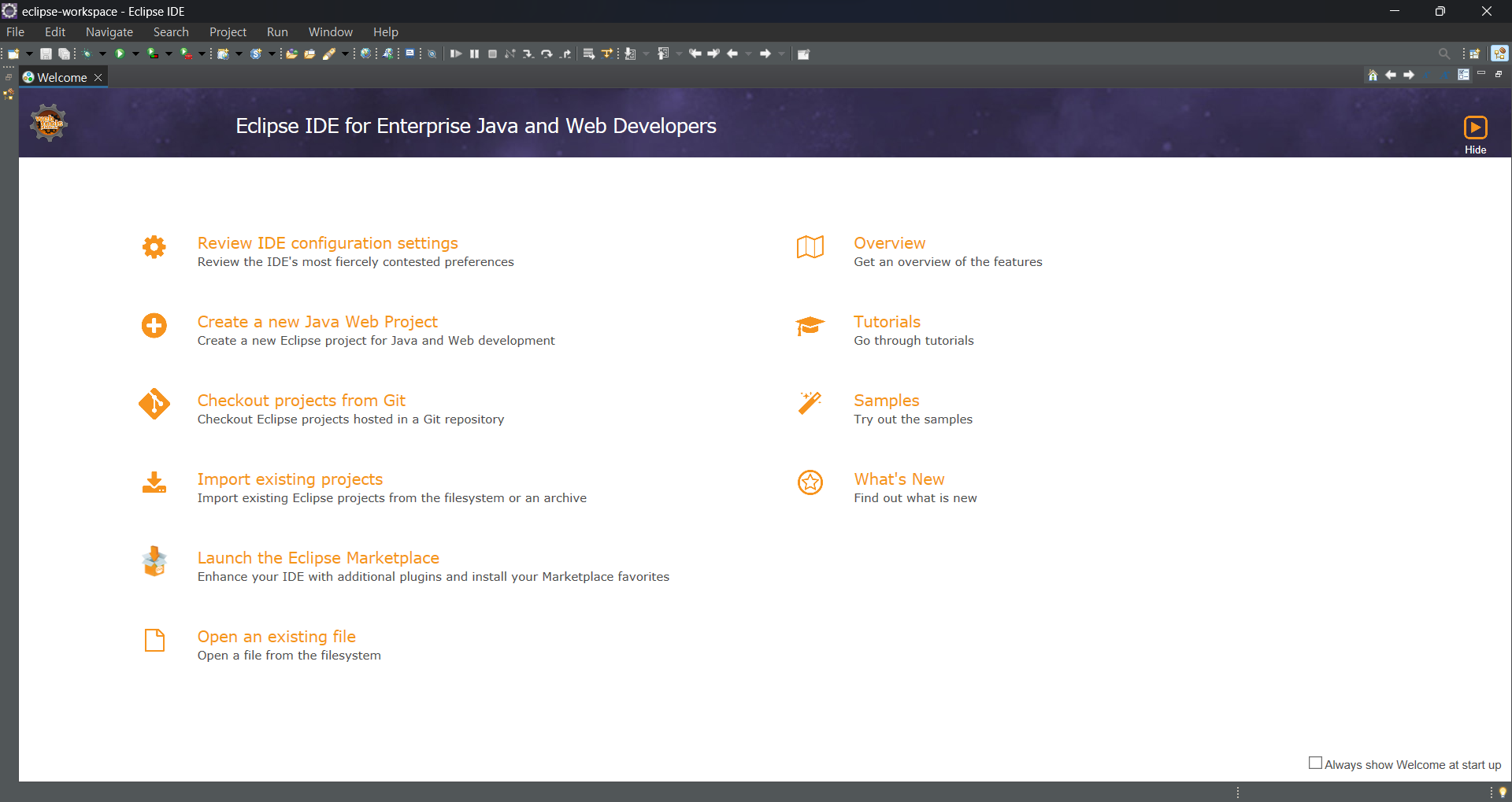Open Review IDE configuration settings link
The image size is (1512, 802).
(328, 243)
